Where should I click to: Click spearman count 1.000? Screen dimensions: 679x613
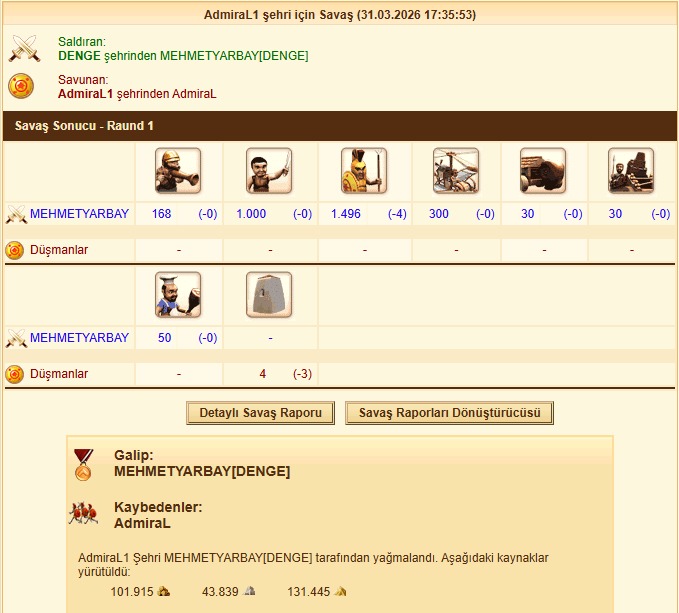point(251,214)
